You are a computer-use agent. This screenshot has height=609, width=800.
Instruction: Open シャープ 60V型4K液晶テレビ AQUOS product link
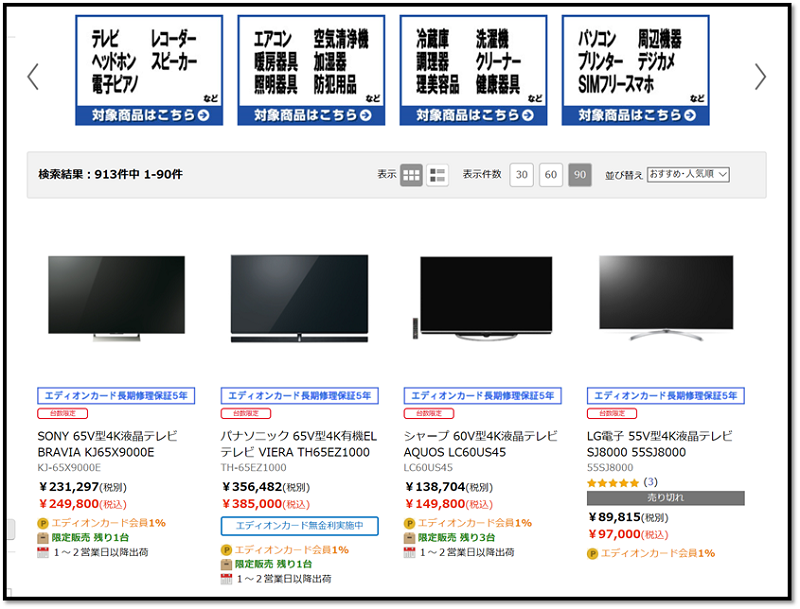480,444
